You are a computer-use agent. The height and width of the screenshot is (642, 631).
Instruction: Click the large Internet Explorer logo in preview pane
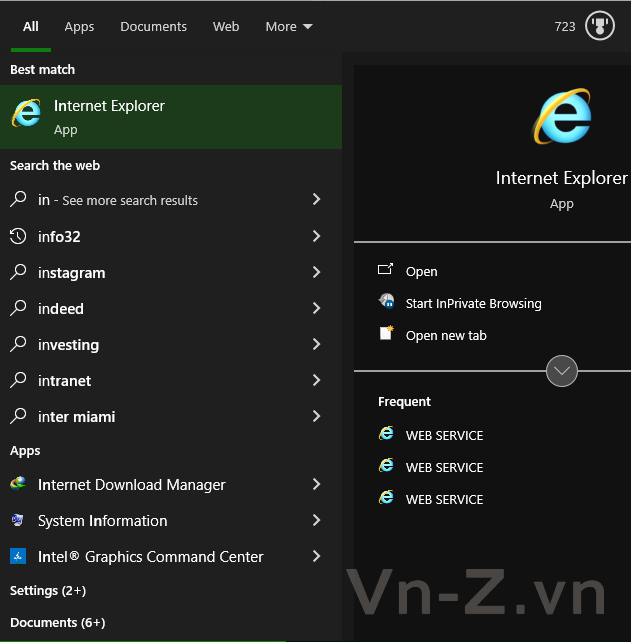562,118
